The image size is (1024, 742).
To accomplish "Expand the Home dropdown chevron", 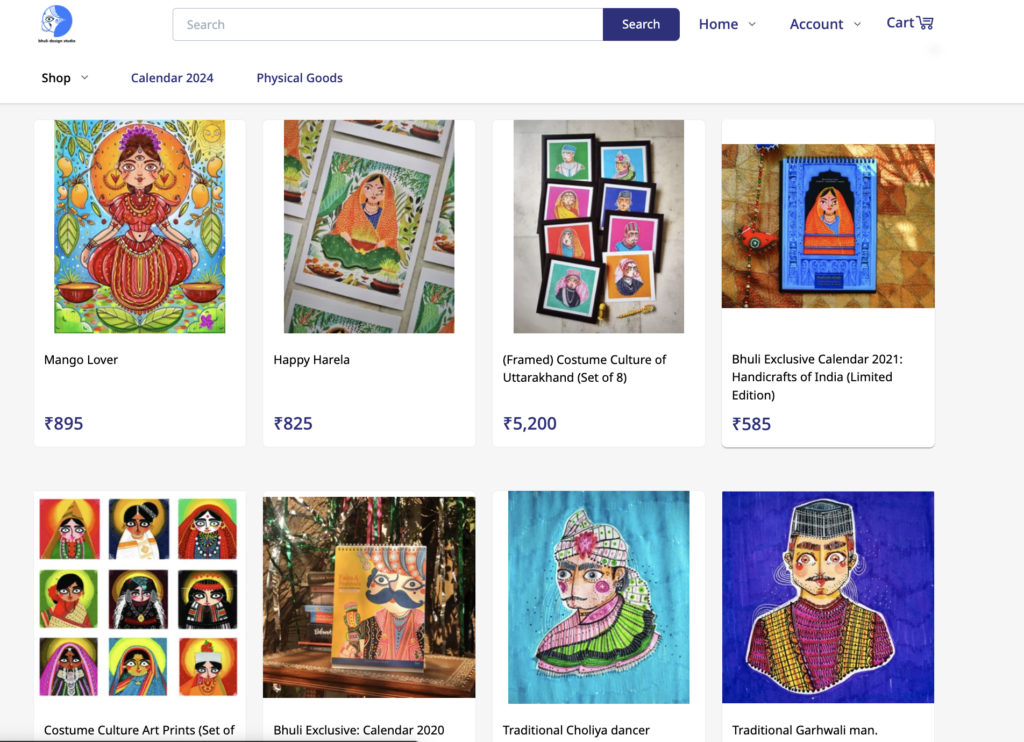I will point(752,24).
